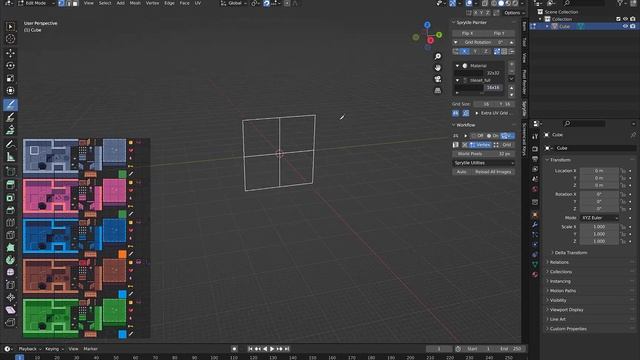Select the Extrude Region tool

[x=10, y=185]
